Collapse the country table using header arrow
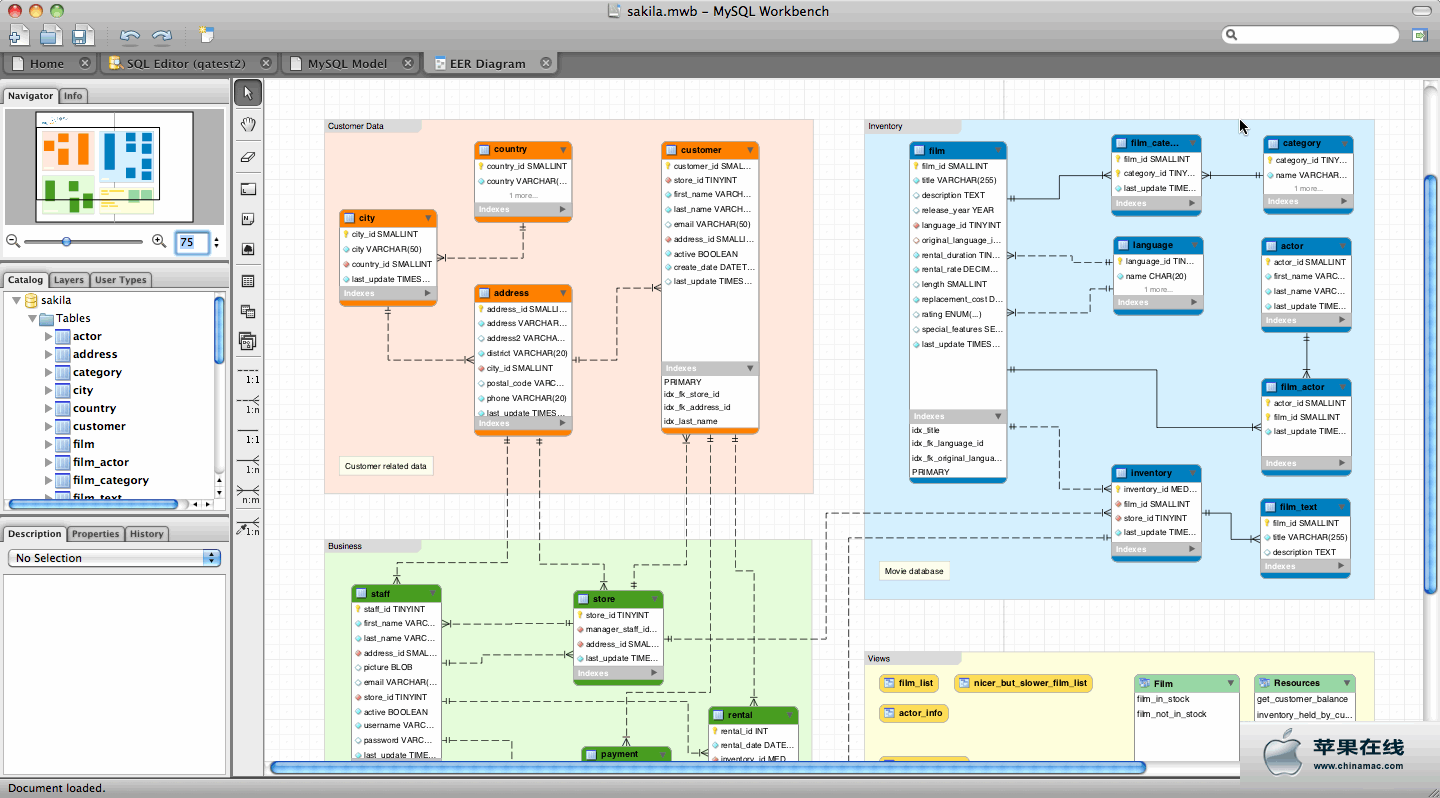This screenshot has height=798, width=1440. [564, 150]
